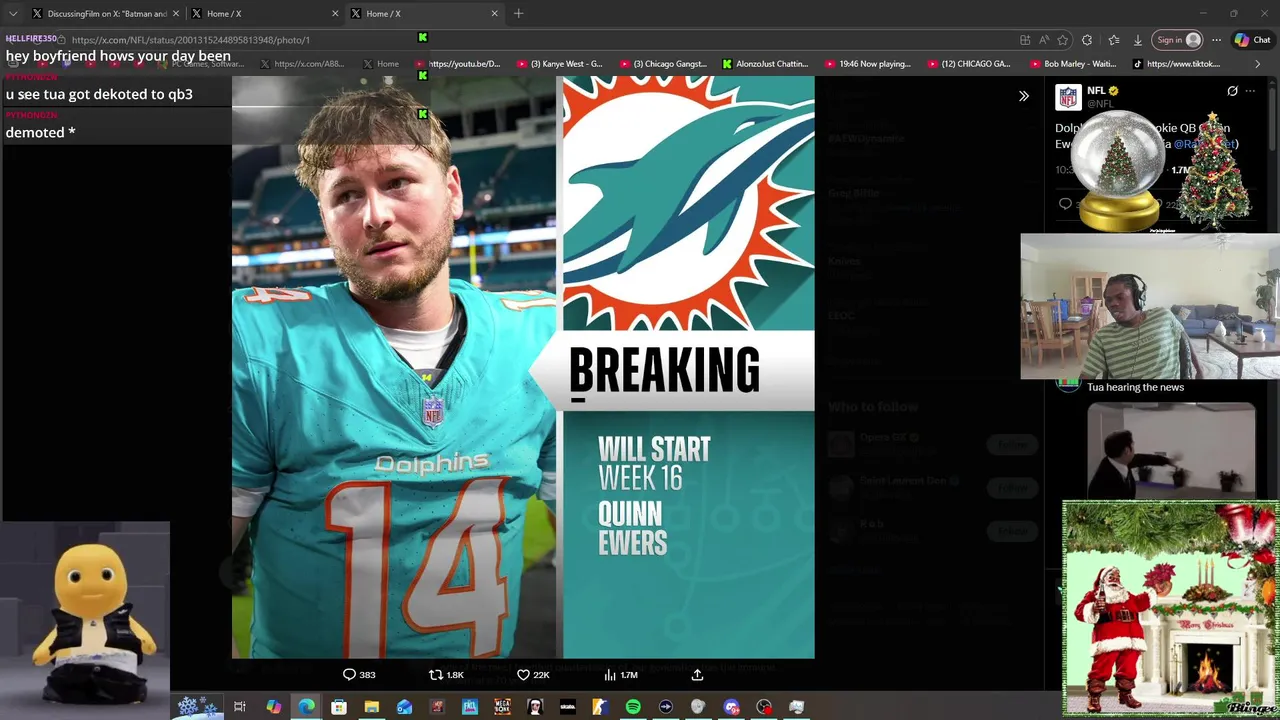The image size is (1280, 720).
Task: Close the DiscussingFilm on X tab
Action: click(176, 14)
